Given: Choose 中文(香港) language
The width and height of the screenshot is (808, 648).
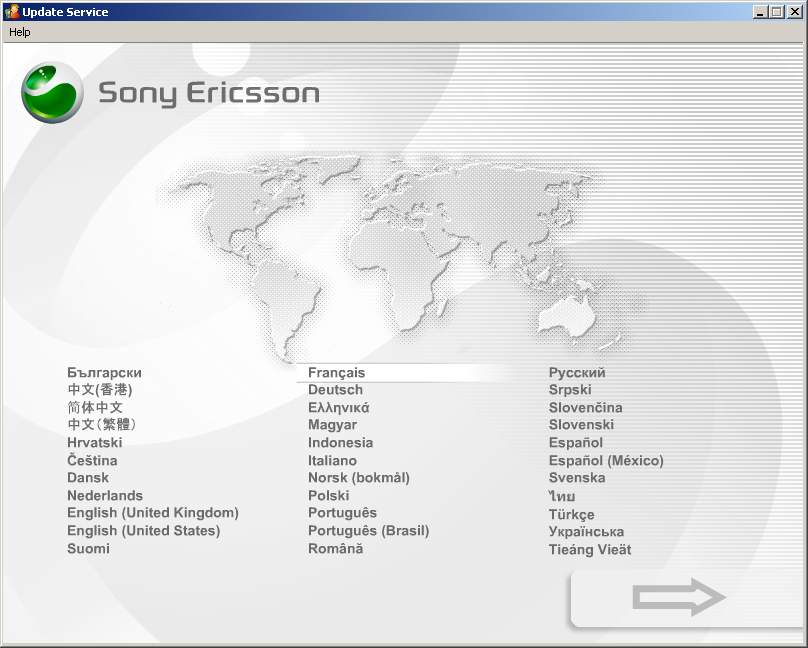Looking at the screenshot, I should click(100, 390).
